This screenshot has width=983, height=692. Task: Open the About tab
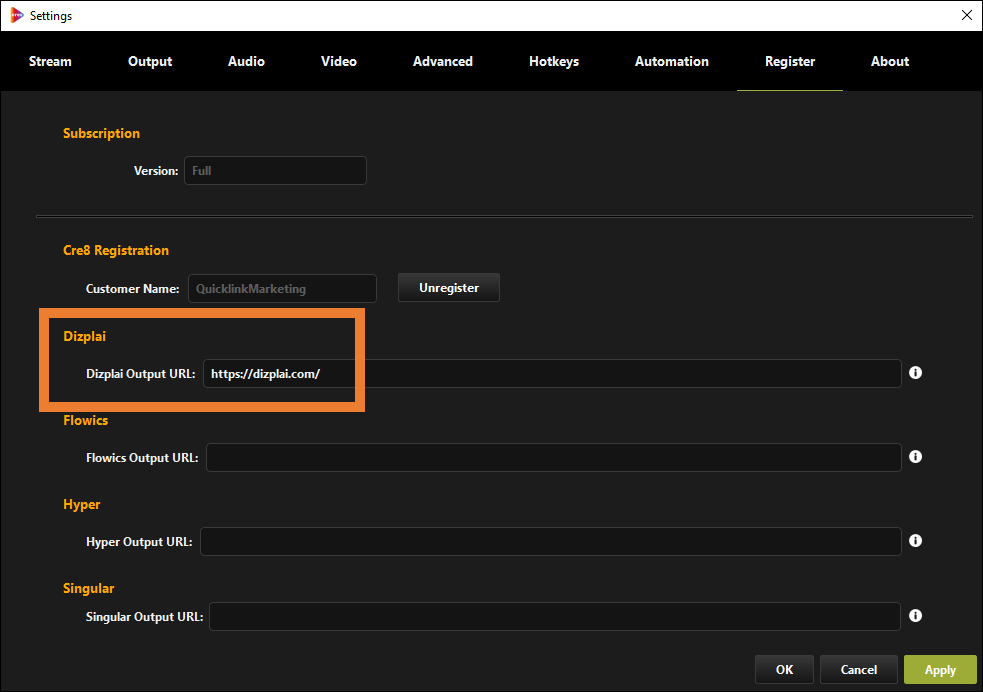tap(890, 61)
